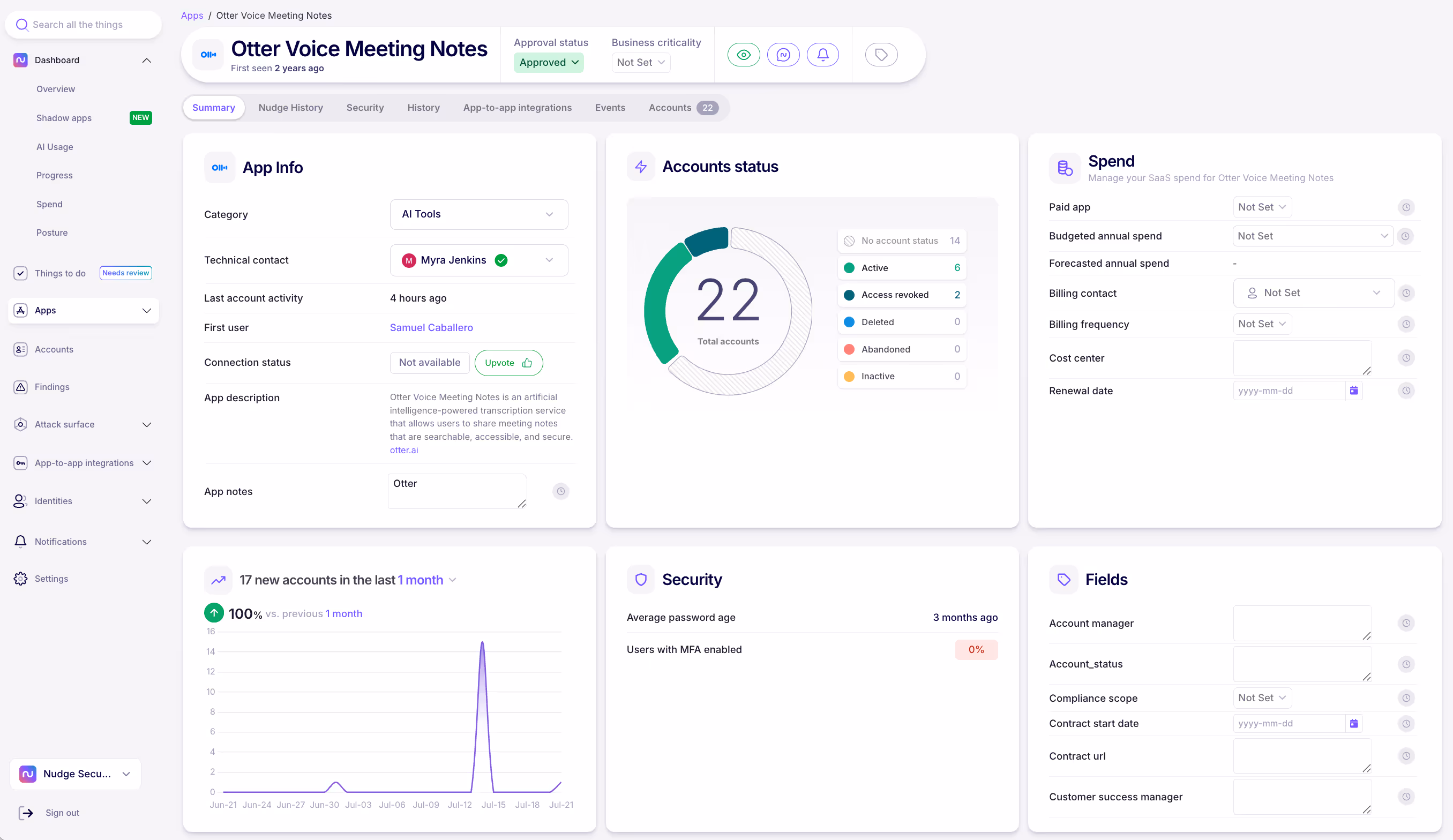Open the Paid app Not Set dropdown
The height and width of the screenshot is (840, 1453).
(x=1262, y=207)
